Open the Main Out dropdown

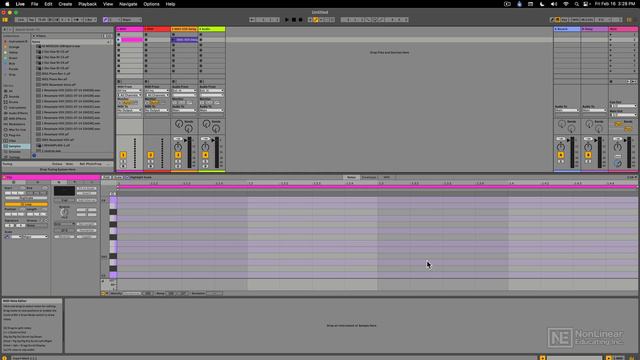click(x=623, y=115)
